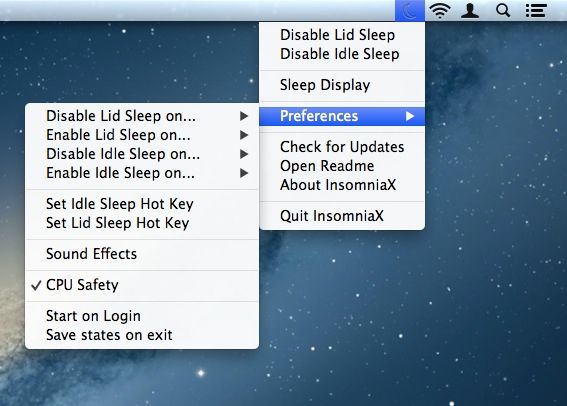Open Notification Center list icon
The image size is (567, 406).
click(x=536, y=10)
